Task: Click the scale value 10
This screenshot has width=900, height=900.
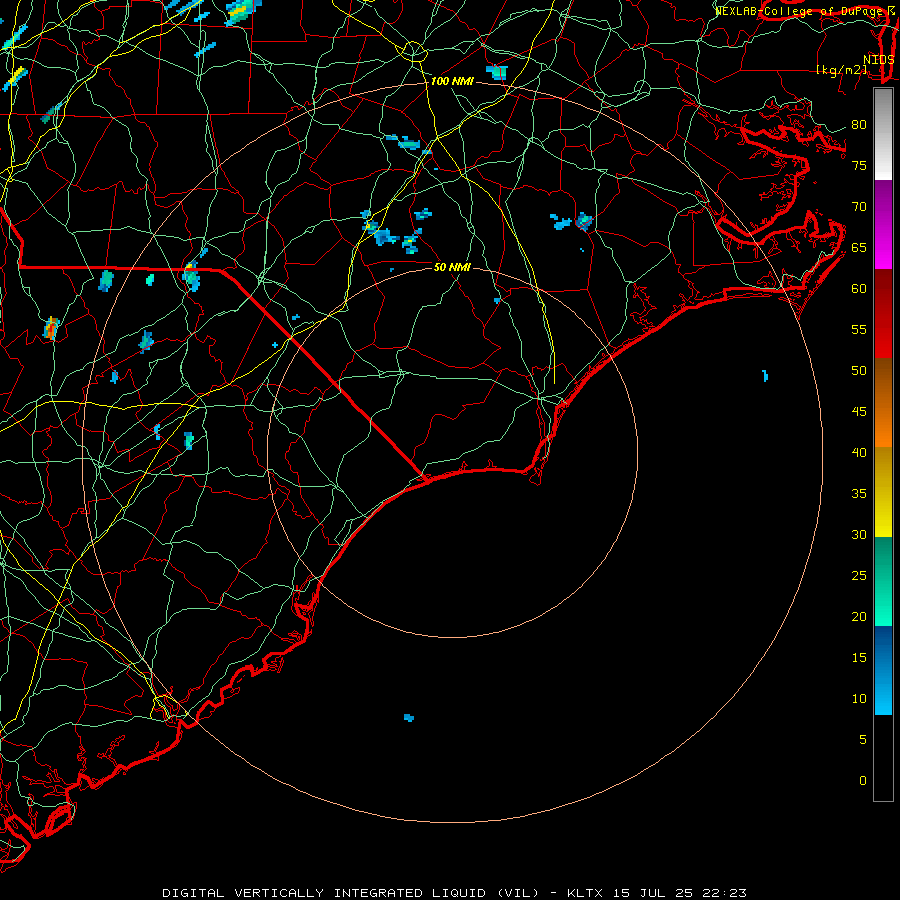Action: coord(859,699)
